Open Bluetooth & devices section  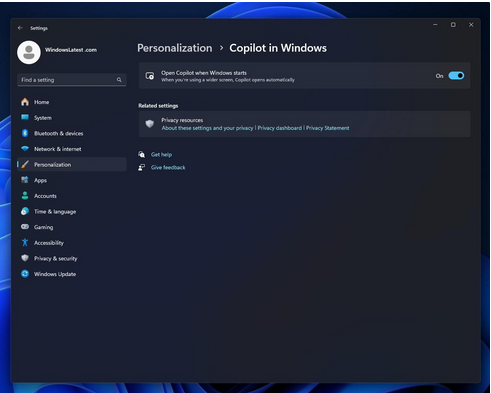[72, 133]
